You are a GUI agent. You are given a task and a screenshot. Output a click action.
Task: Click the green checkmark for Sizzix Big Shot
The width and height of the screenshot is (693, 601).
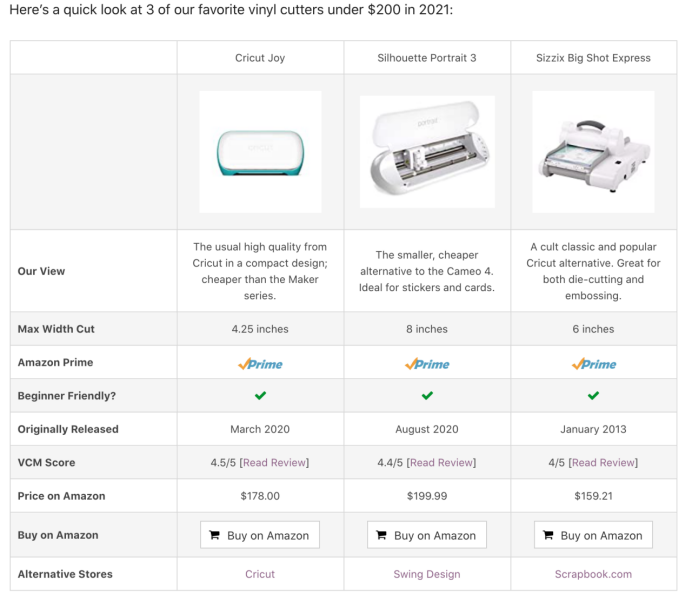tap(593, 396)
